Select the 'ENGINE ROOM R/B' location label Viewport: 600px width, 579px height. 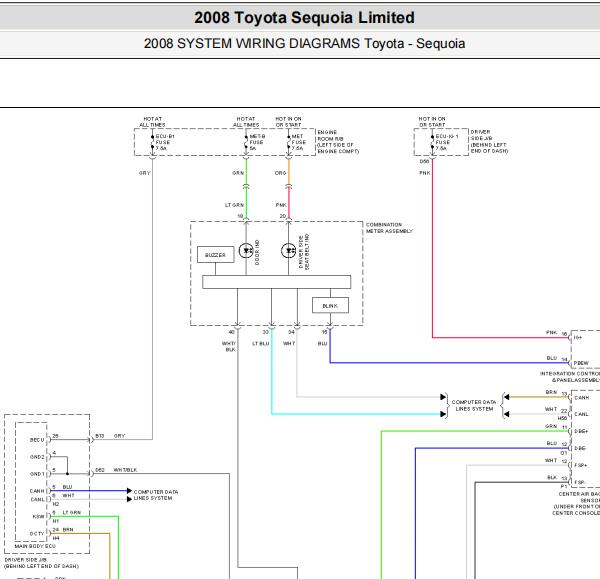338,142
